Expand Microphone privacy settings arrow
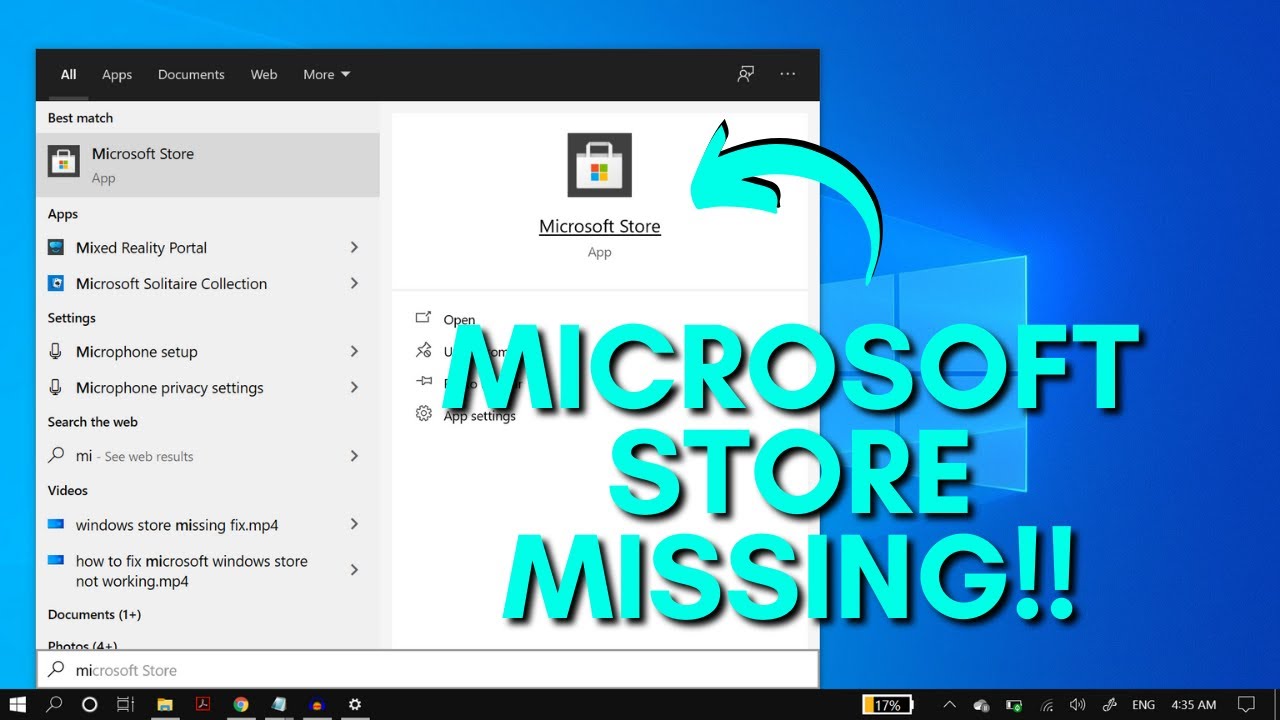The width and height of the screenshot is (1280, 720). coord(354,387)
